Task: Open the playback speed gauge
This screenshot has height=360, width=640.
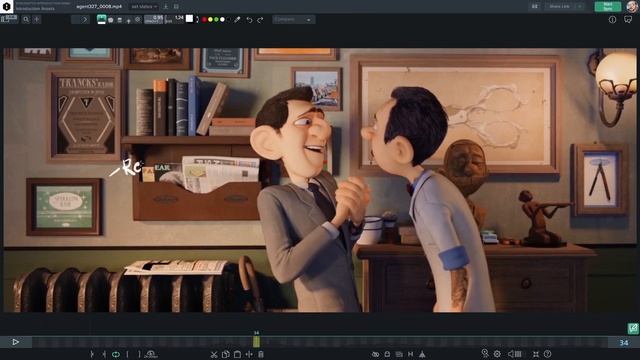Action: tap(151, 354)
